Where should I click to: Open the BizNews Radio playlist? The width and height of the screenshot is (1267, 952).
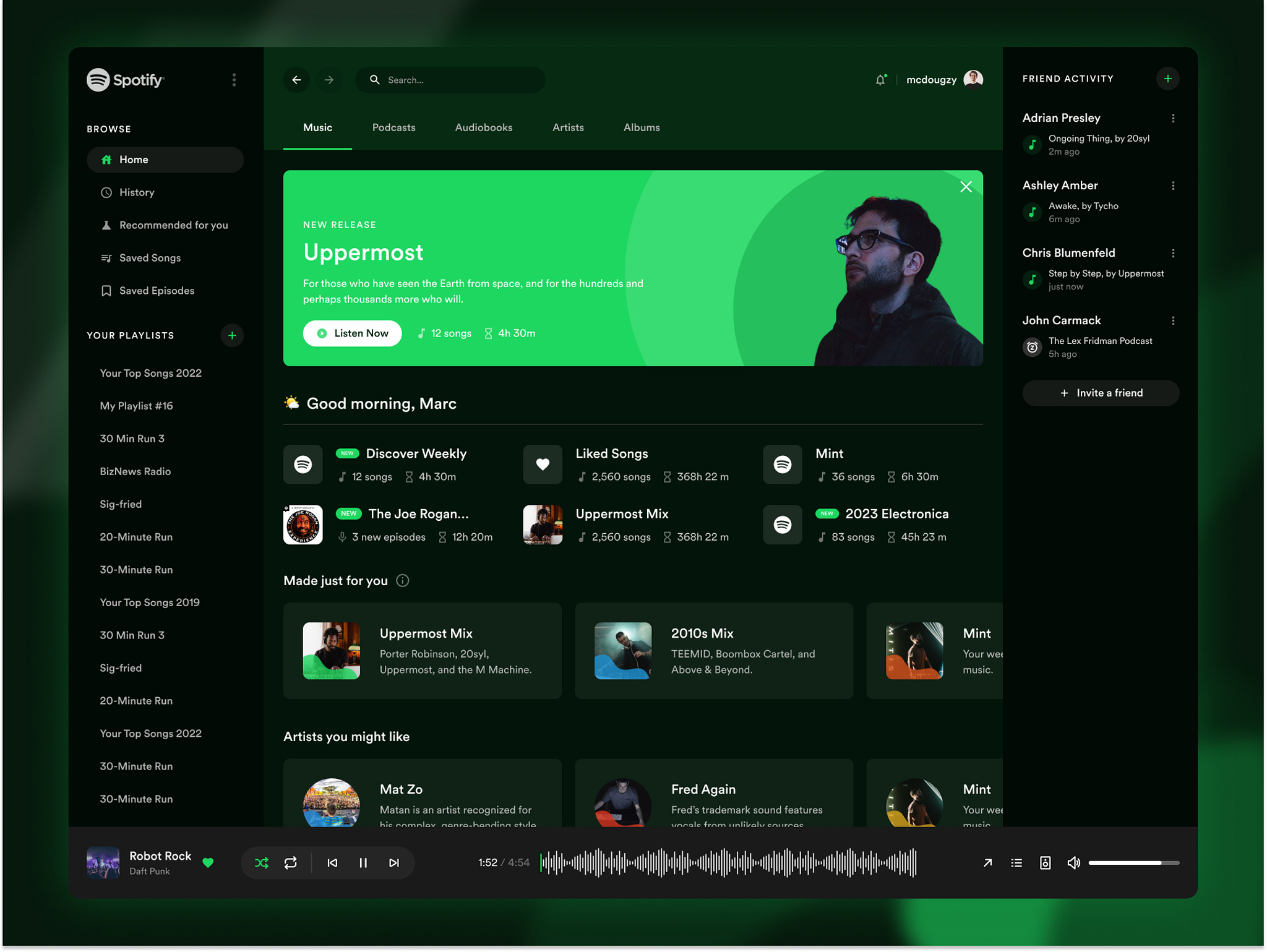pyautogui.click(x=135, y=471)
